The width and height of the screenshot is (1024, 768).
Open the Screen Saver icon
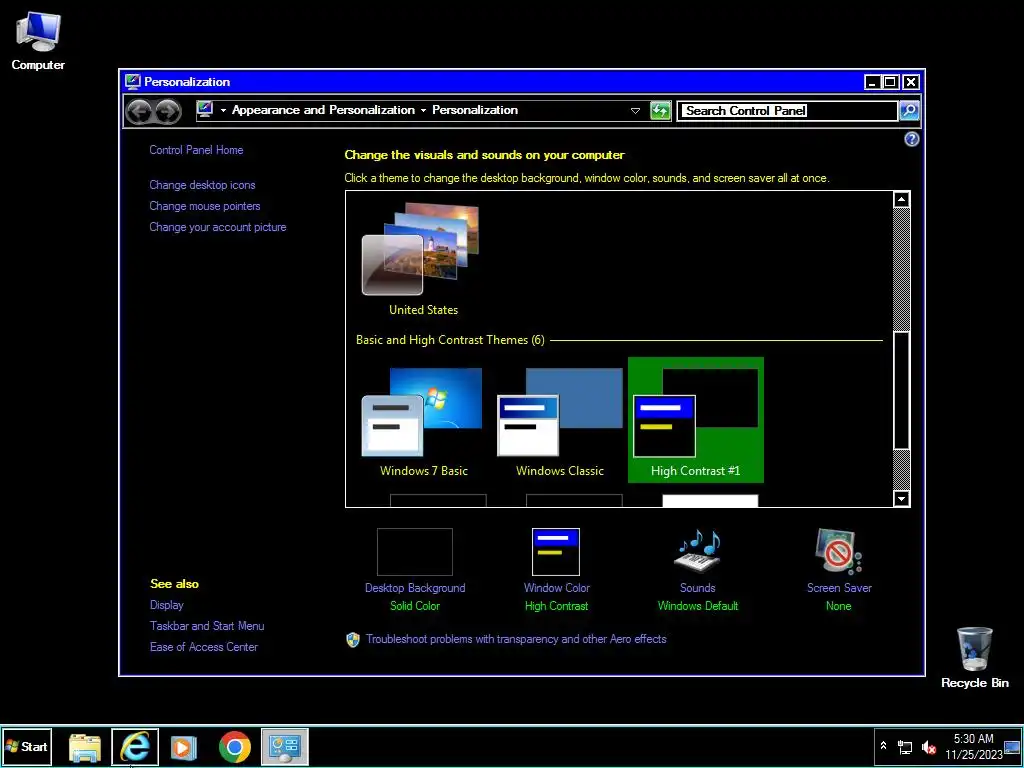(x=839, y=551)
